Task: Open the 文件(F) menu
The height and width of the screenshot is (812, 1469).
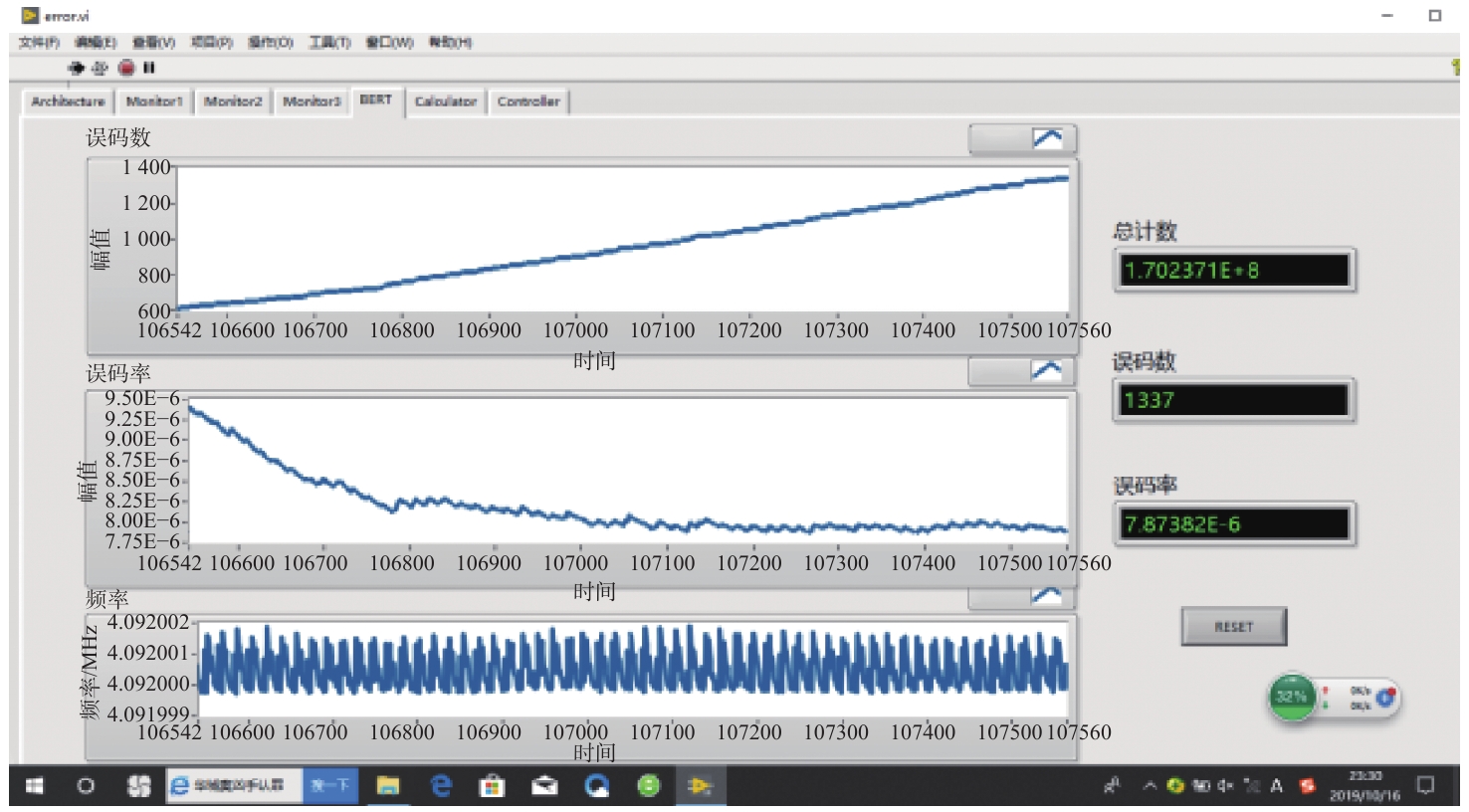Action: click(x=39, y=42)
